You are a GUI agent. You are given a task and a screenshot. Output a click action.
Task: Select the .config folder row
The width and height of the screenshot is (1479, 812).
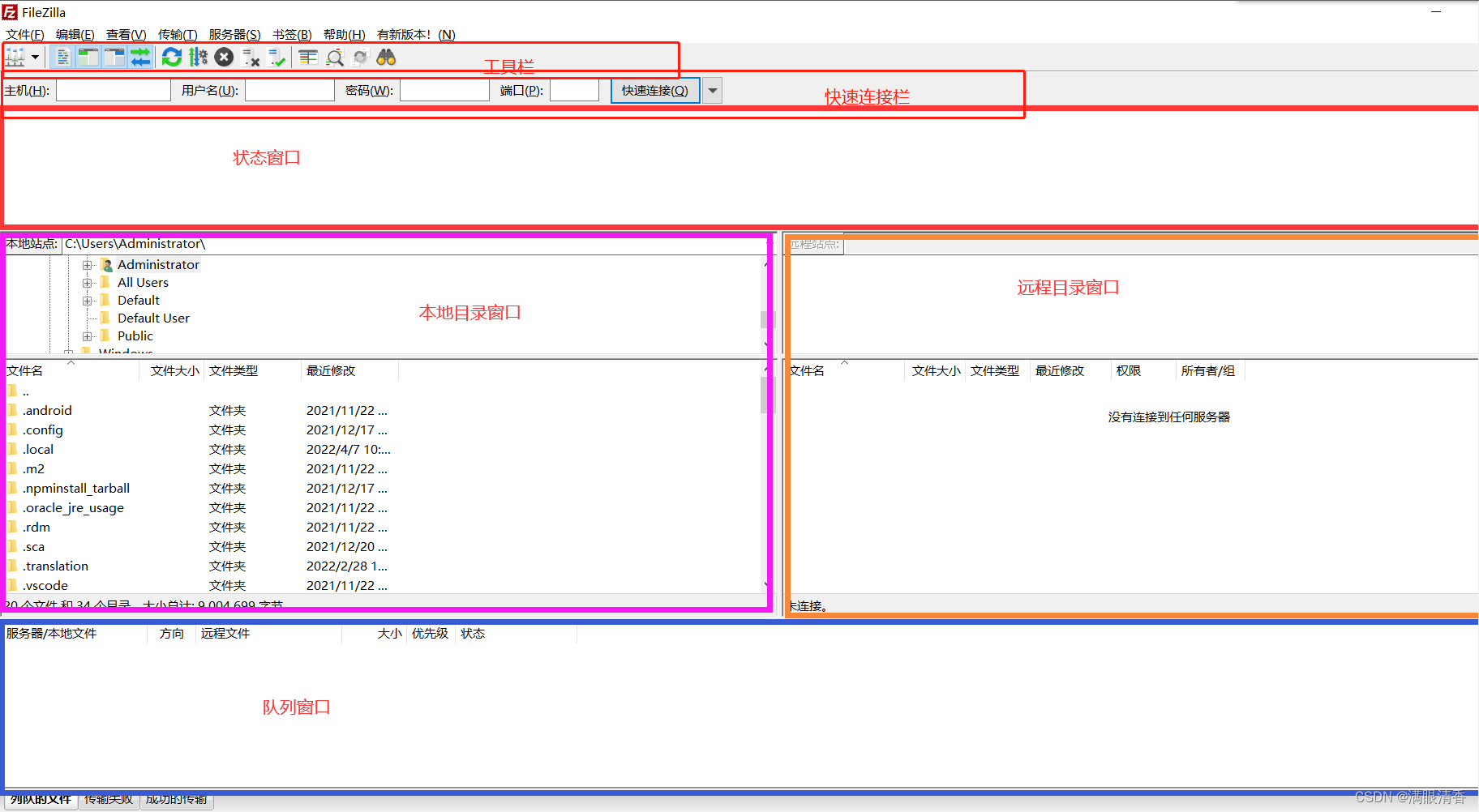pyautogui.click(x=381, y=430)
